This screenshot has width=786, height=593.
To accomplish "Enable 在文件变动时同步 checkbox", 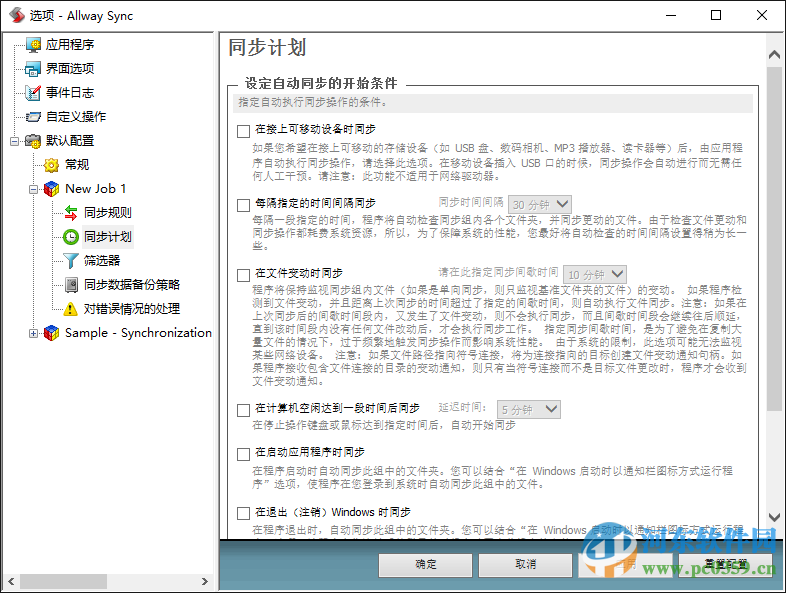I will click(x=244, y=275).
